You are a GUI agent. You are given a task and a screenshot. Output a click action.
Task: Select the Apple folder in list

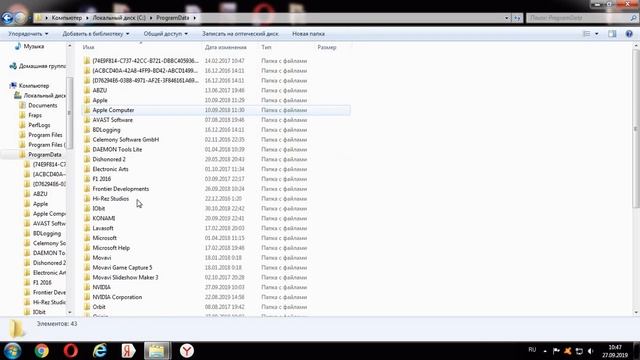tap(100, 100)
